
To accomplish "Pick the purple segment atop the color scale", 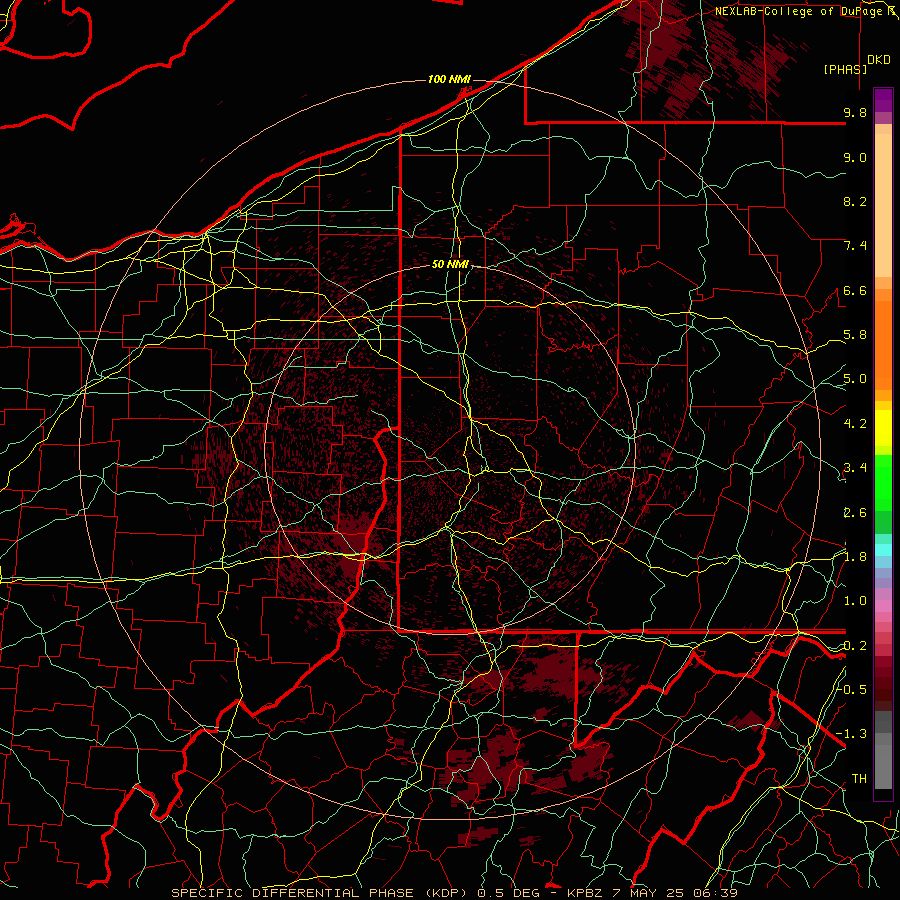I will (883, 100).
